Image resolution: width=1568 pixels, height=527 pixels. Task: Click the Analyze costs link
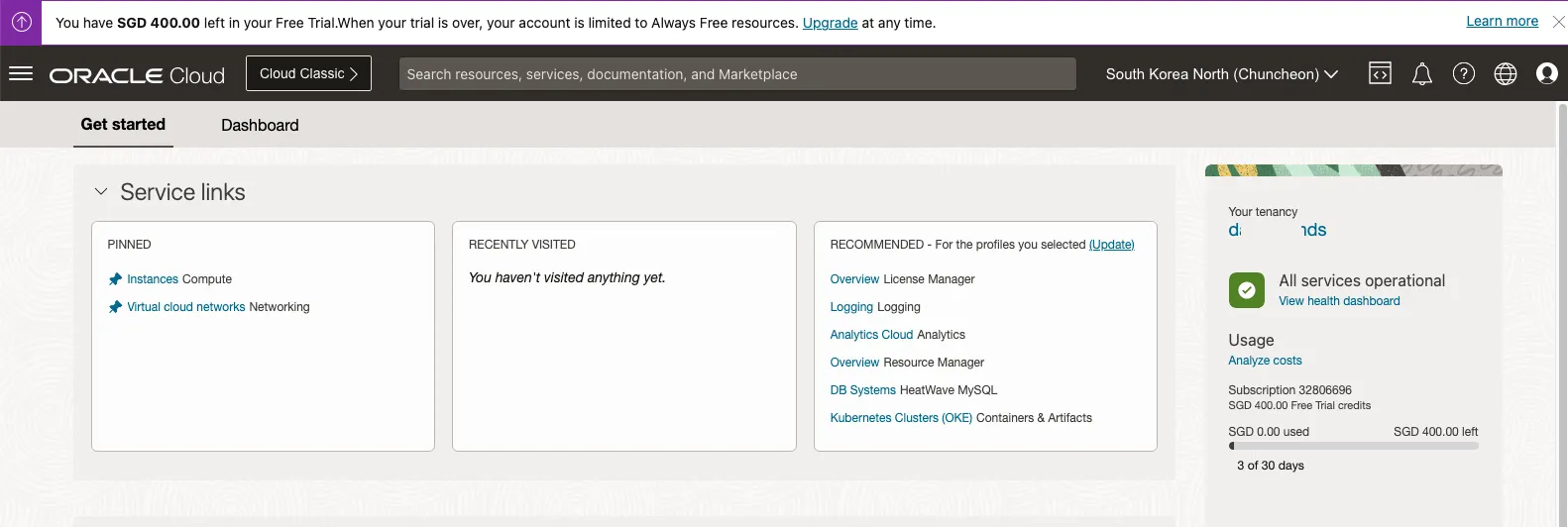click(1265, 361)
